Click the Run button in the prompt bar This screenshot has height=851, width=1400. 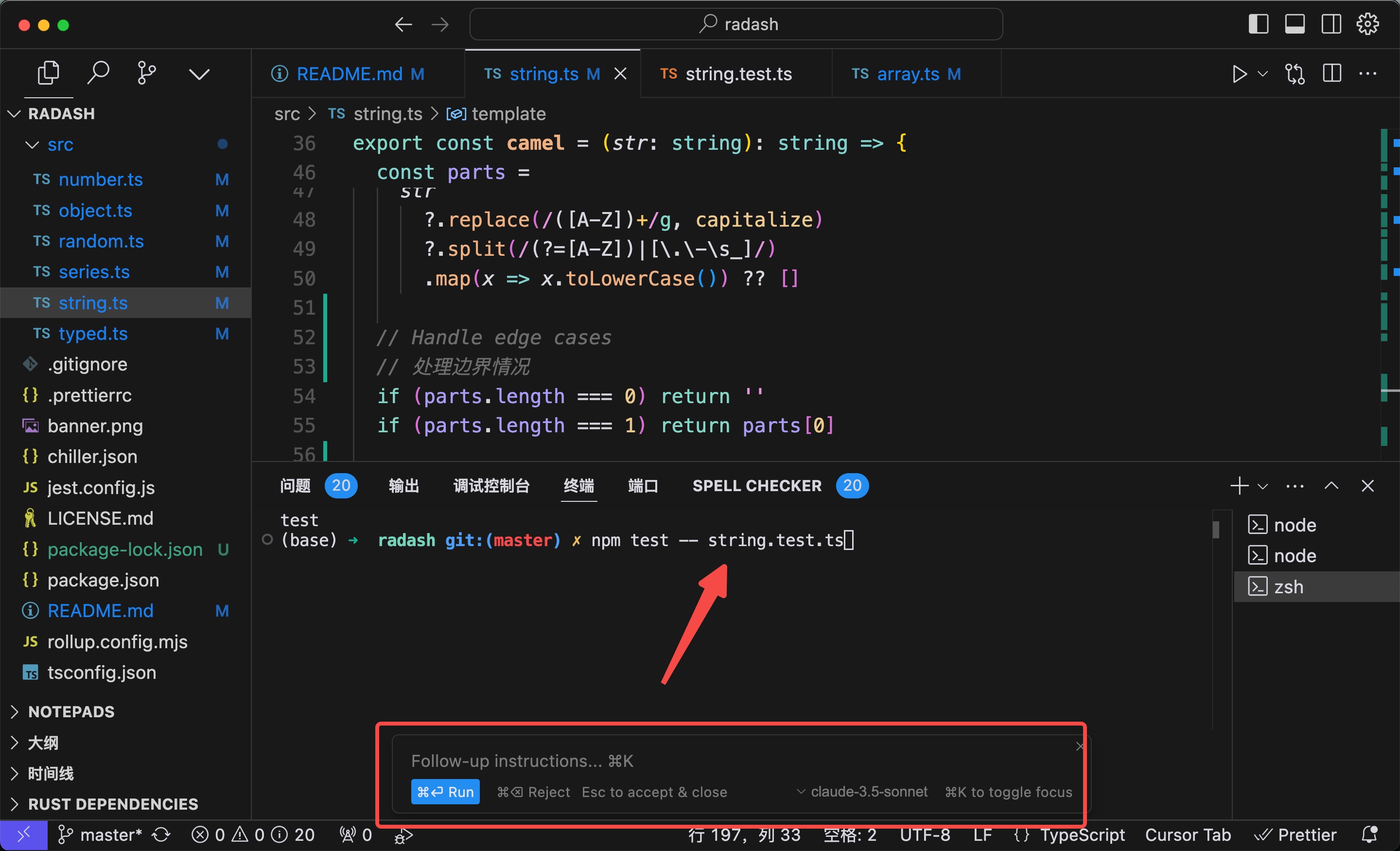445,791
